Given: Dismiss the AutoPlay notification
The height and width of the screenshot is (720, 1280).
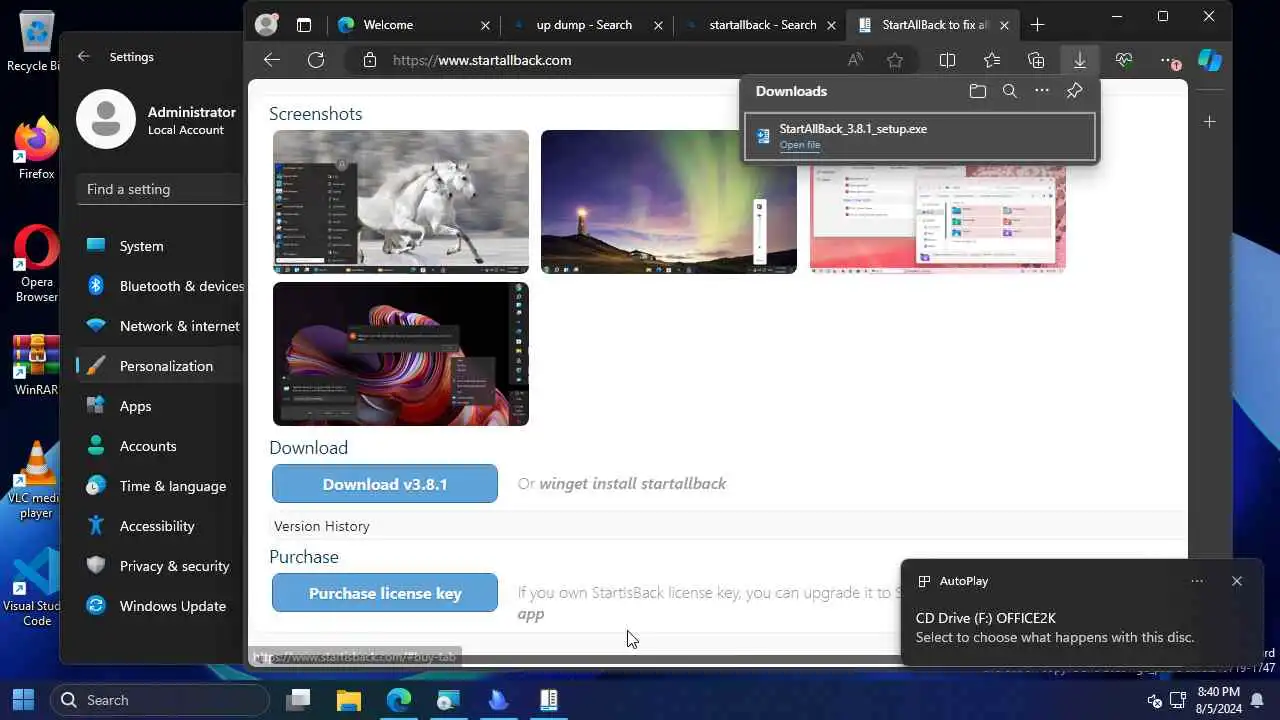Looking at the screenshot, I should [1237, 581].
